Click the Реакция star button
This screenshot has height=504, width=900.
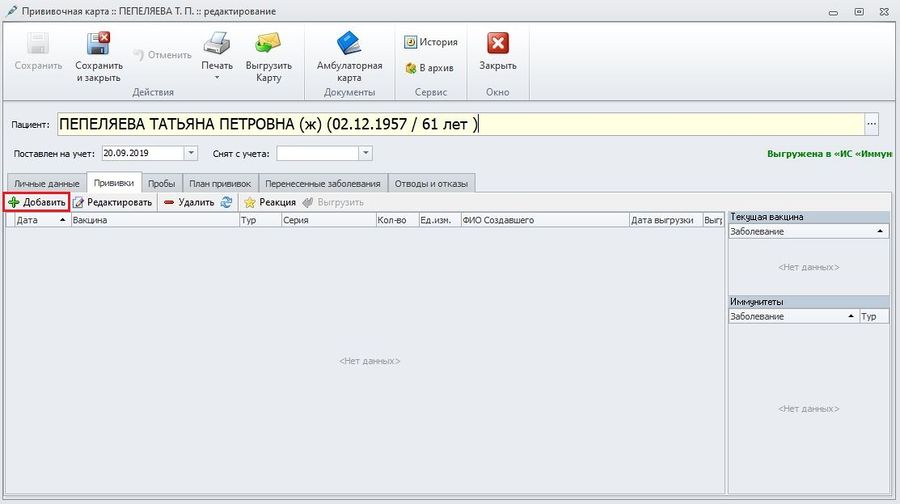coord(270,202)
